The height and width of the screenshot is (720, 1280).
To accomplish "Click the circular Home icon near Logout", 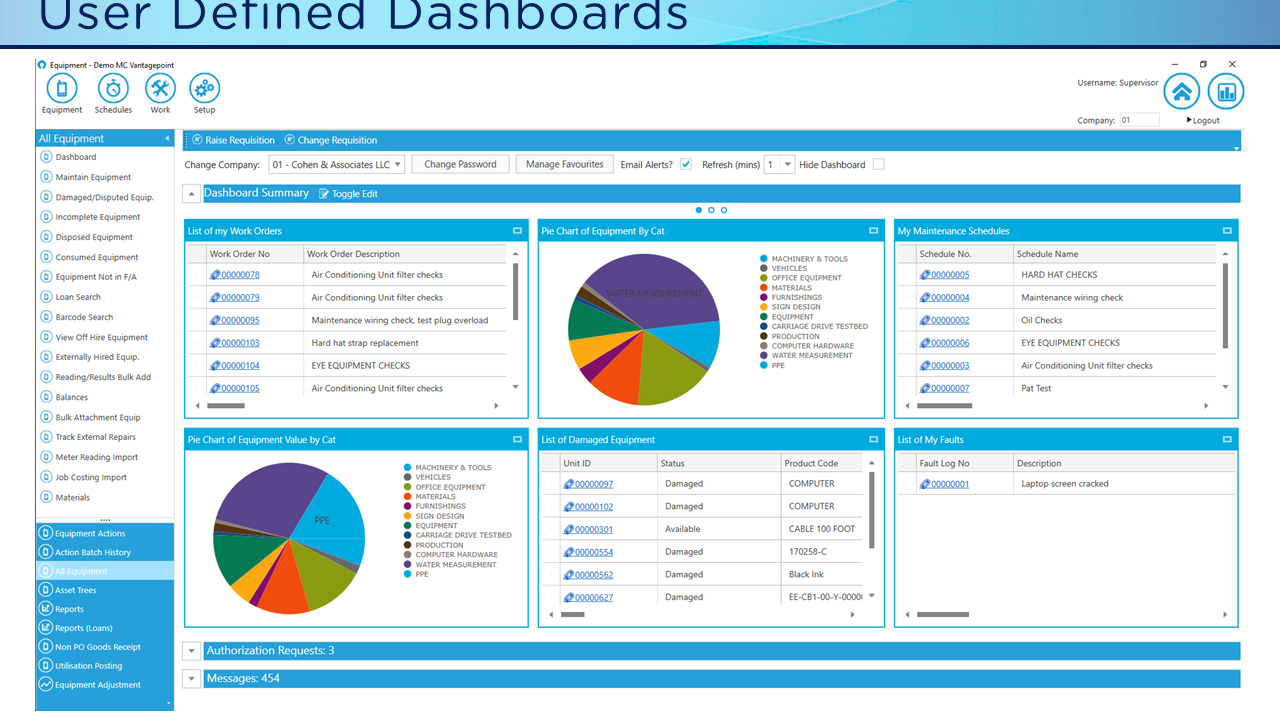I will coord(1182,91).
